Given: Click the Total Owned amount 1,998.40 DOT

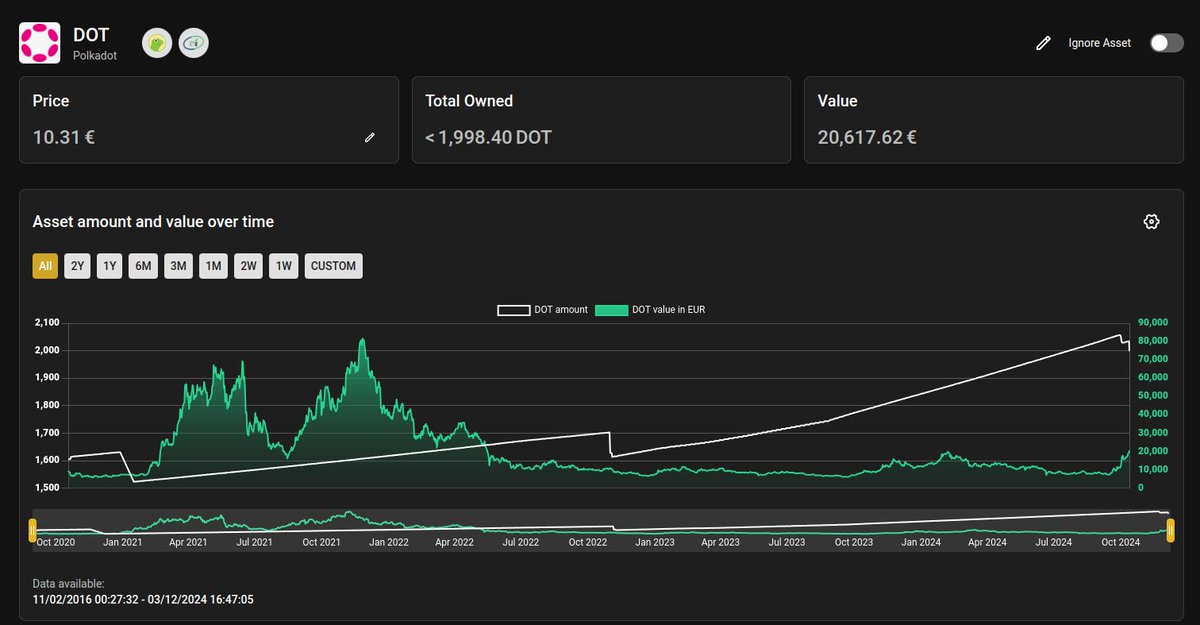Looking at the screenshot, I should click(488, 137).
